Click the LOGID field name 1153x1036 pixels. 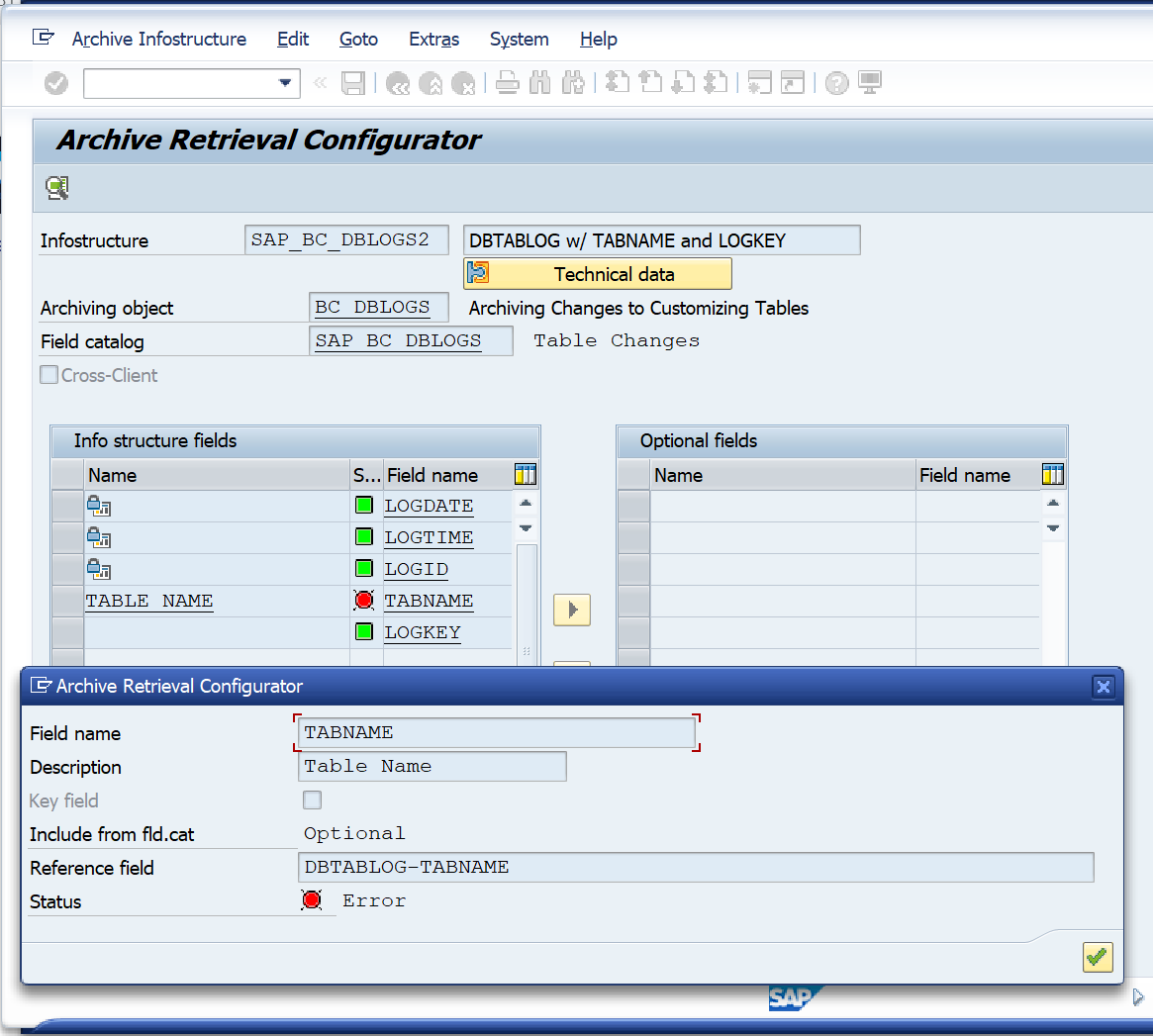417,570
